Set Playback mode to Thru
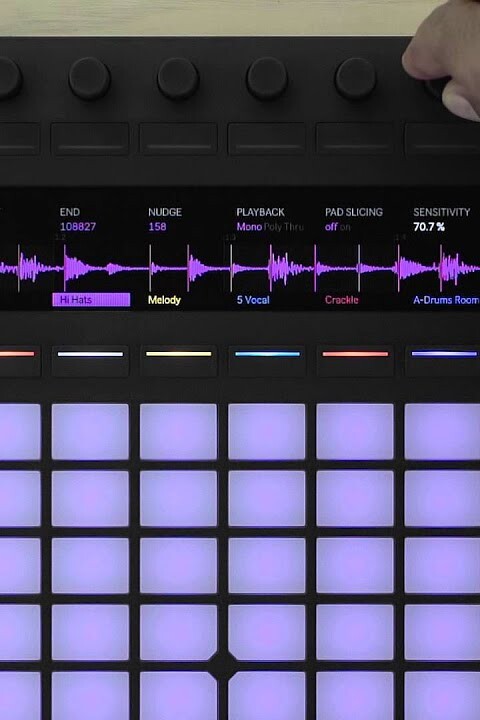 (294, 226)
